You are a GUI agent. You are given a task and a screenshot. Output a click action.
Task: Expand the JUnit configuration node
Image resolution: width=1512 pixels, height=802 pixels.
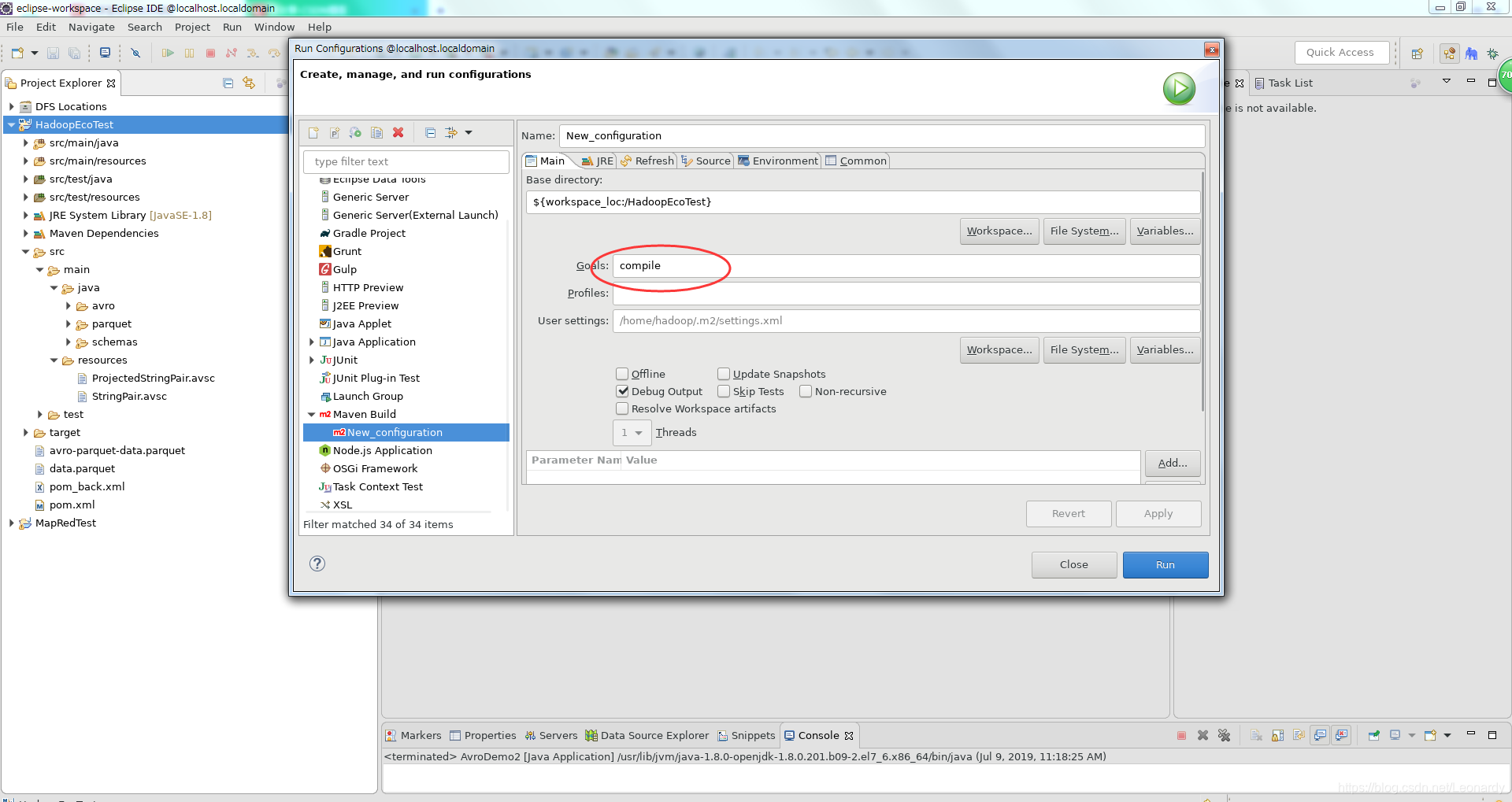tap(311, 360)
